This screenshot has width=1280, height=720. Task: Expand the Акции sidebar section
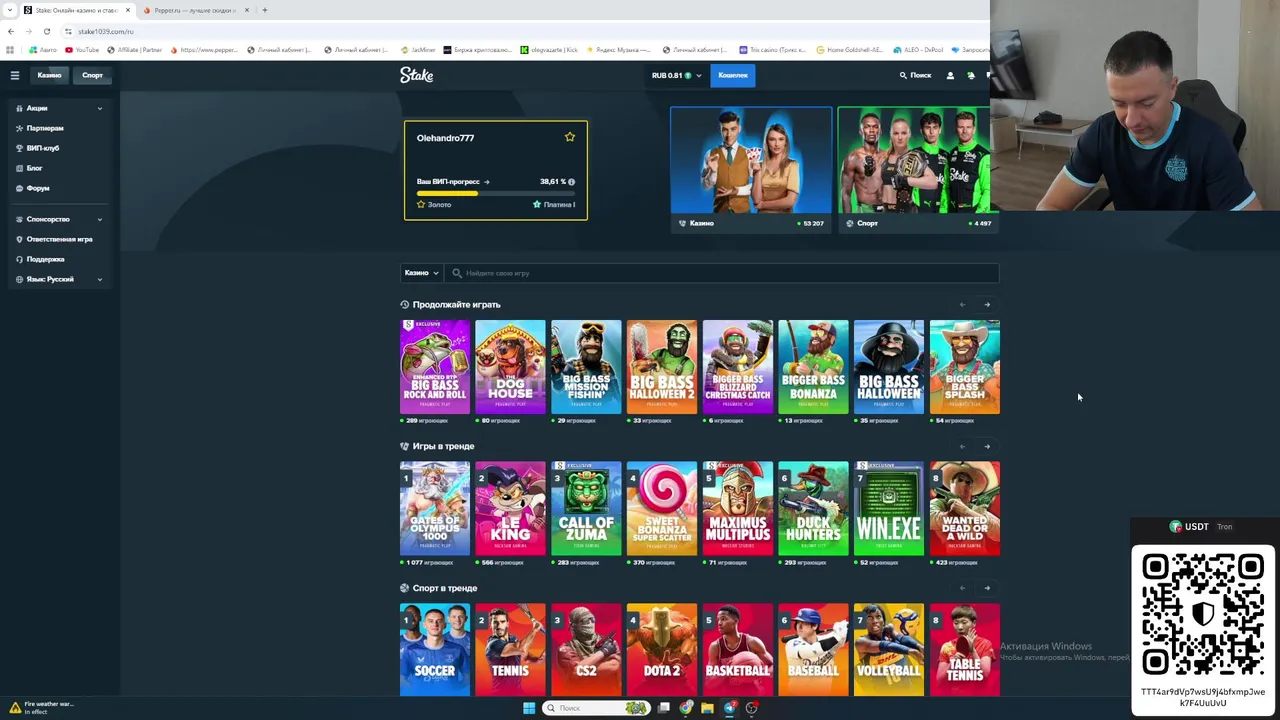[x=58, y=108]
